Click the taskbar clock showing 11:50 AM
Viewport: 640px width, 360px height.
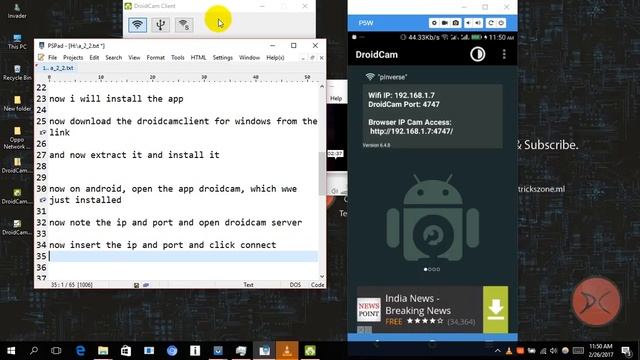point(601,351)
